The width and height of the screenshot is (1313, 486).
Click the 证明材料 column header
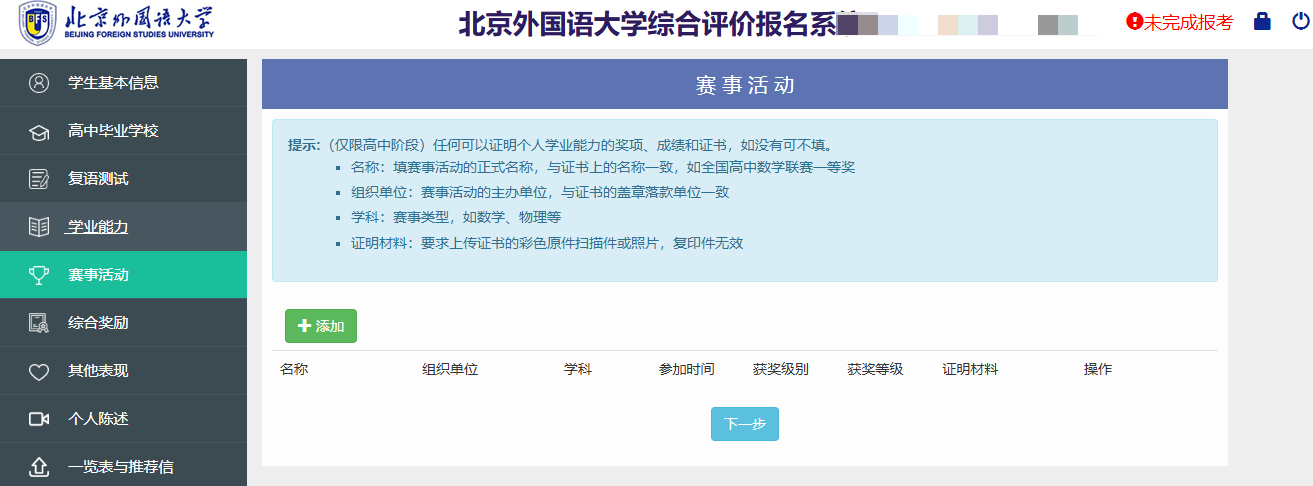969,369
